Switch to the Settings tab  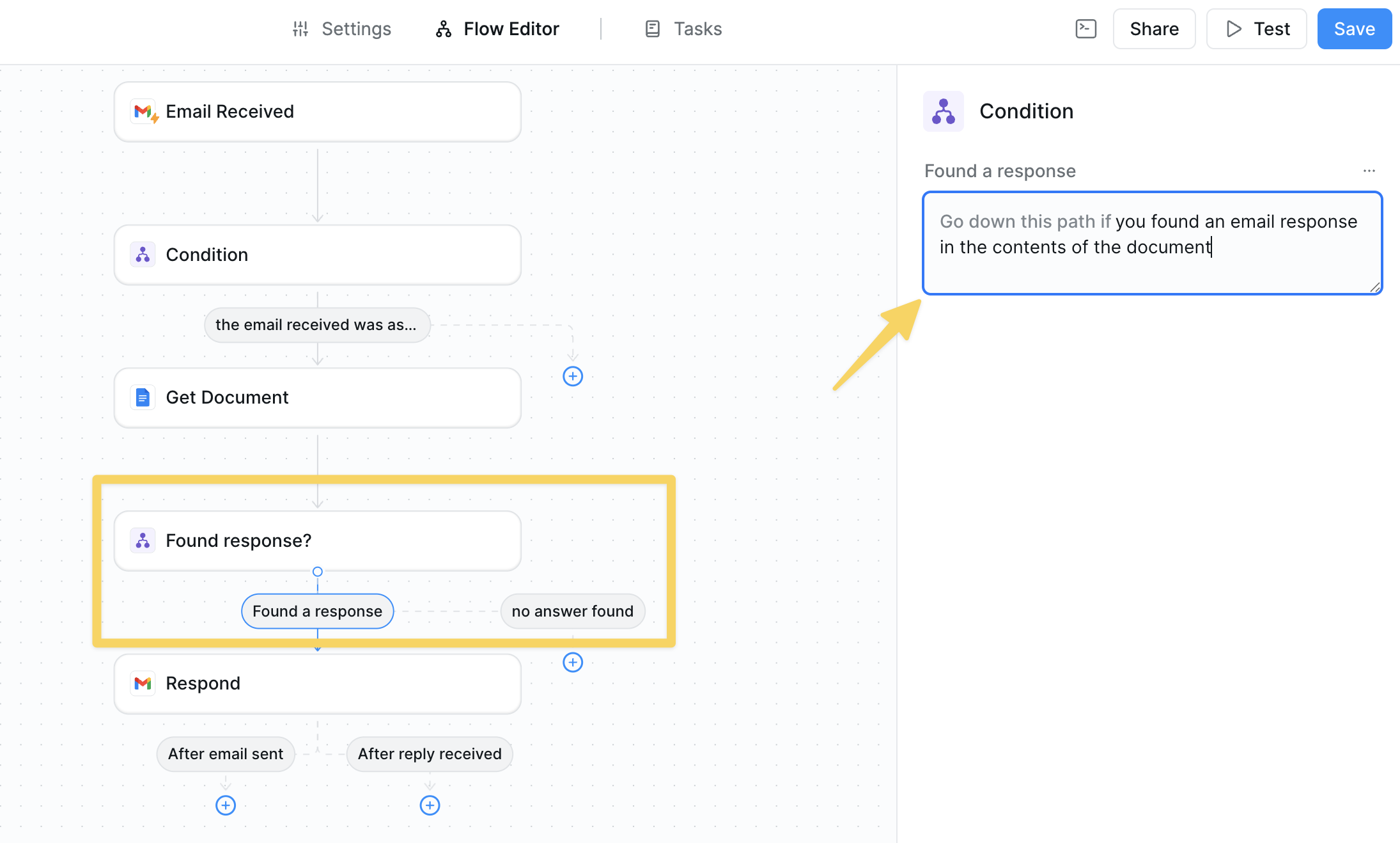342,29
